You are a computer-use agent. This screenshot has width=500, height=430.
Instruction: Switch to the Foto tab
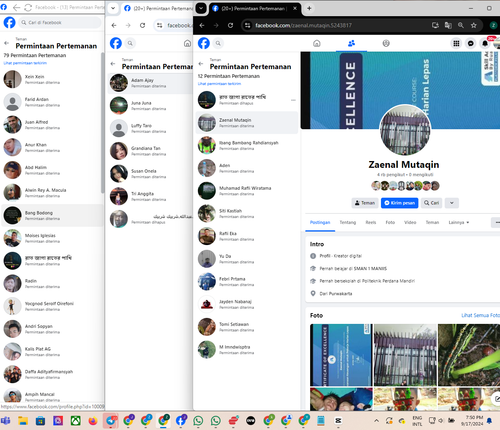point(390,222)
